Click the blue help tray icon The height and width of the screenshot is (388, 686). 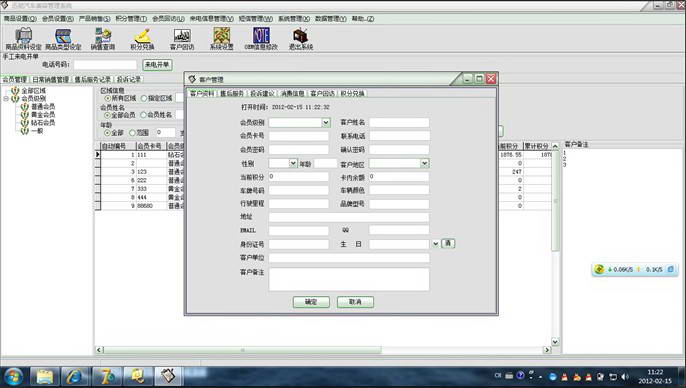[x=520, y=375]
